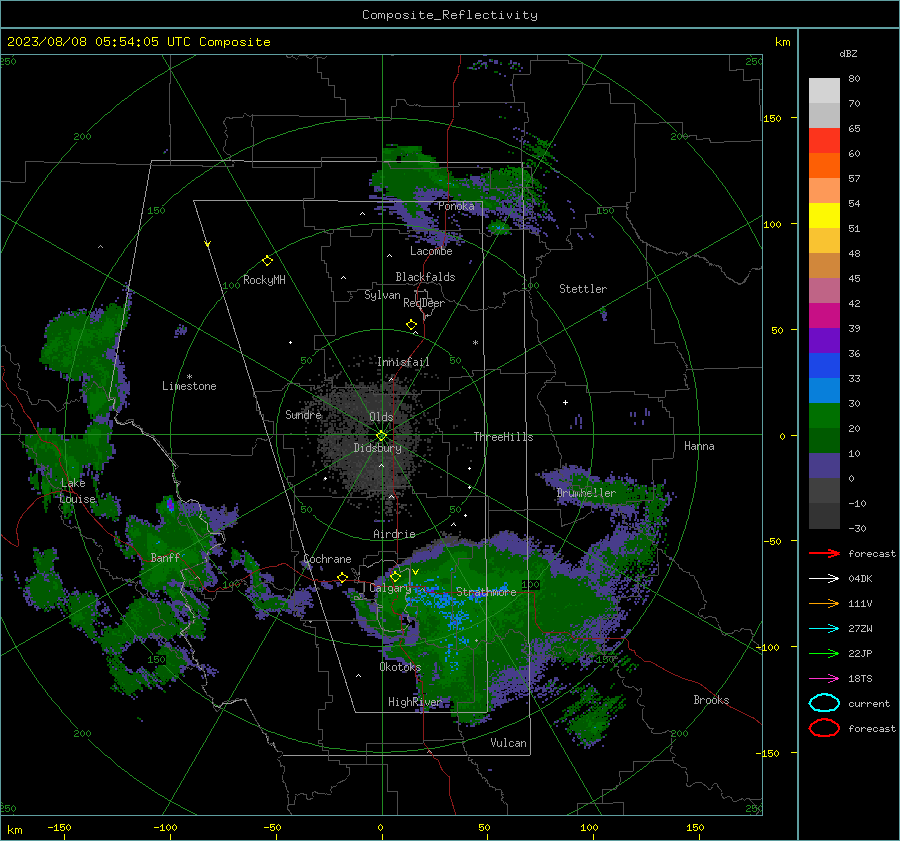The height and width of the screenshot is (841, 900).
Task: Click the Ponoka city label
Action: coord(456,206)
